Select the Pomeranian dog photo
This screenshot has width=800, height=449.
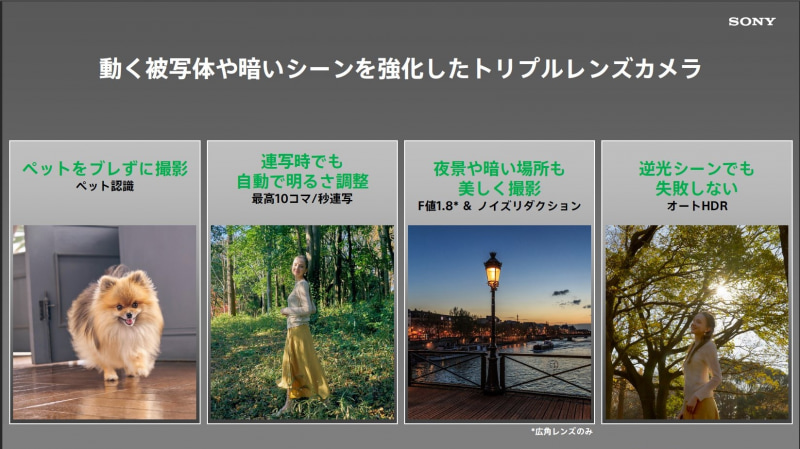(x=105, y=322)
